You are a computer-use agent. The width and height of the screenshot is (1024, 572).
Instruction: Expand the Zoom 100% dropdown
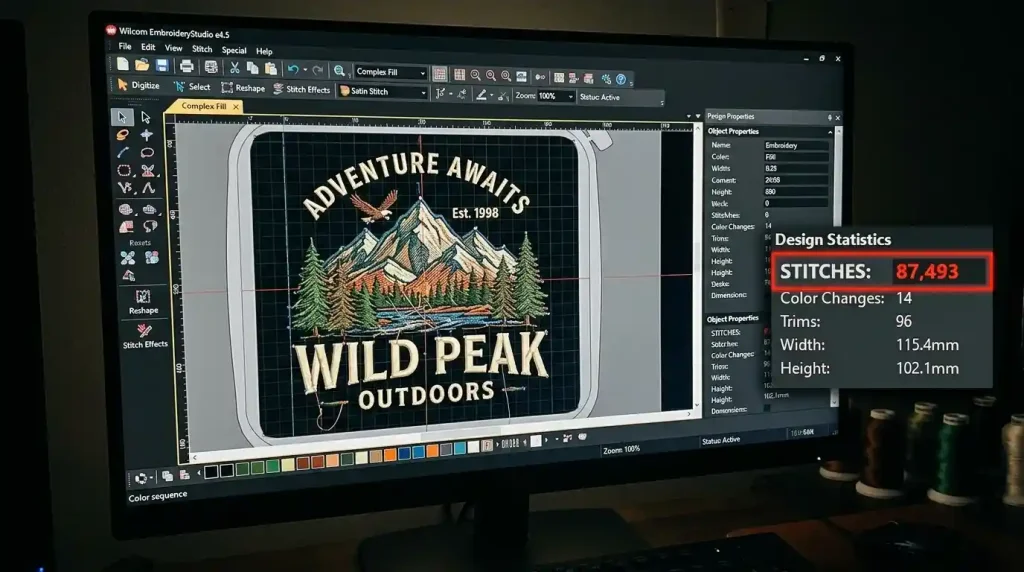point(570,96)
